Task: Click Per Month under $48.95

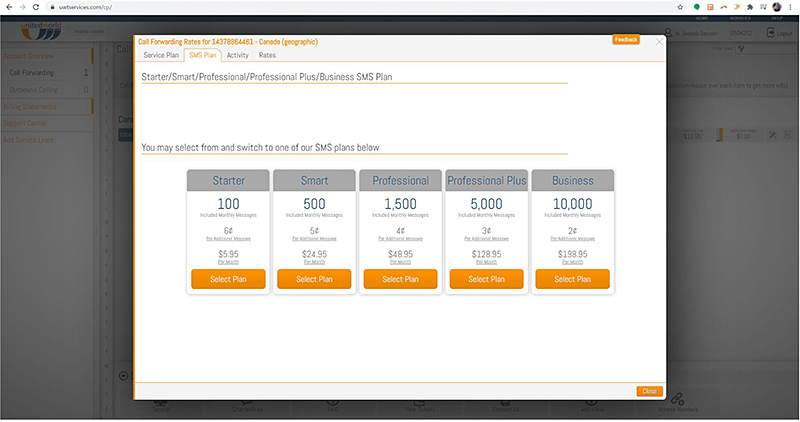Action: (x=401, y=262)
